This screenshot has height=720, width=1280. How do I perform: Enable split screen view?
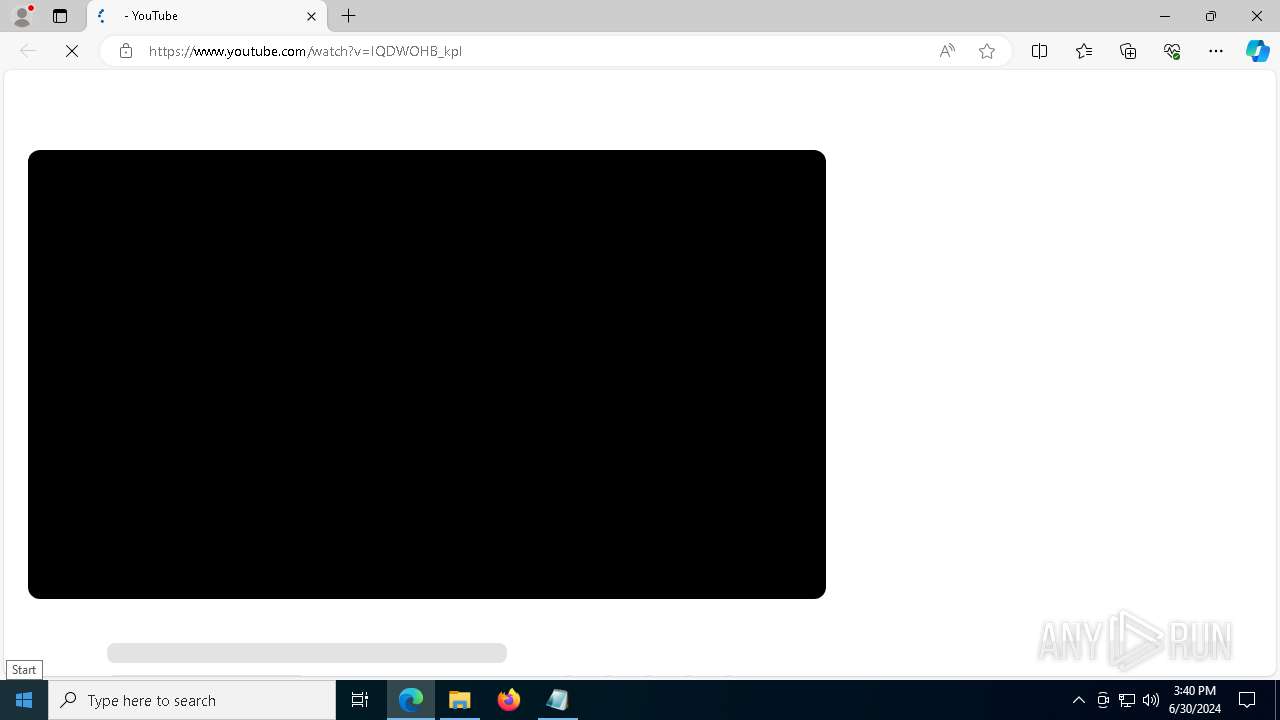[1039, 51]
